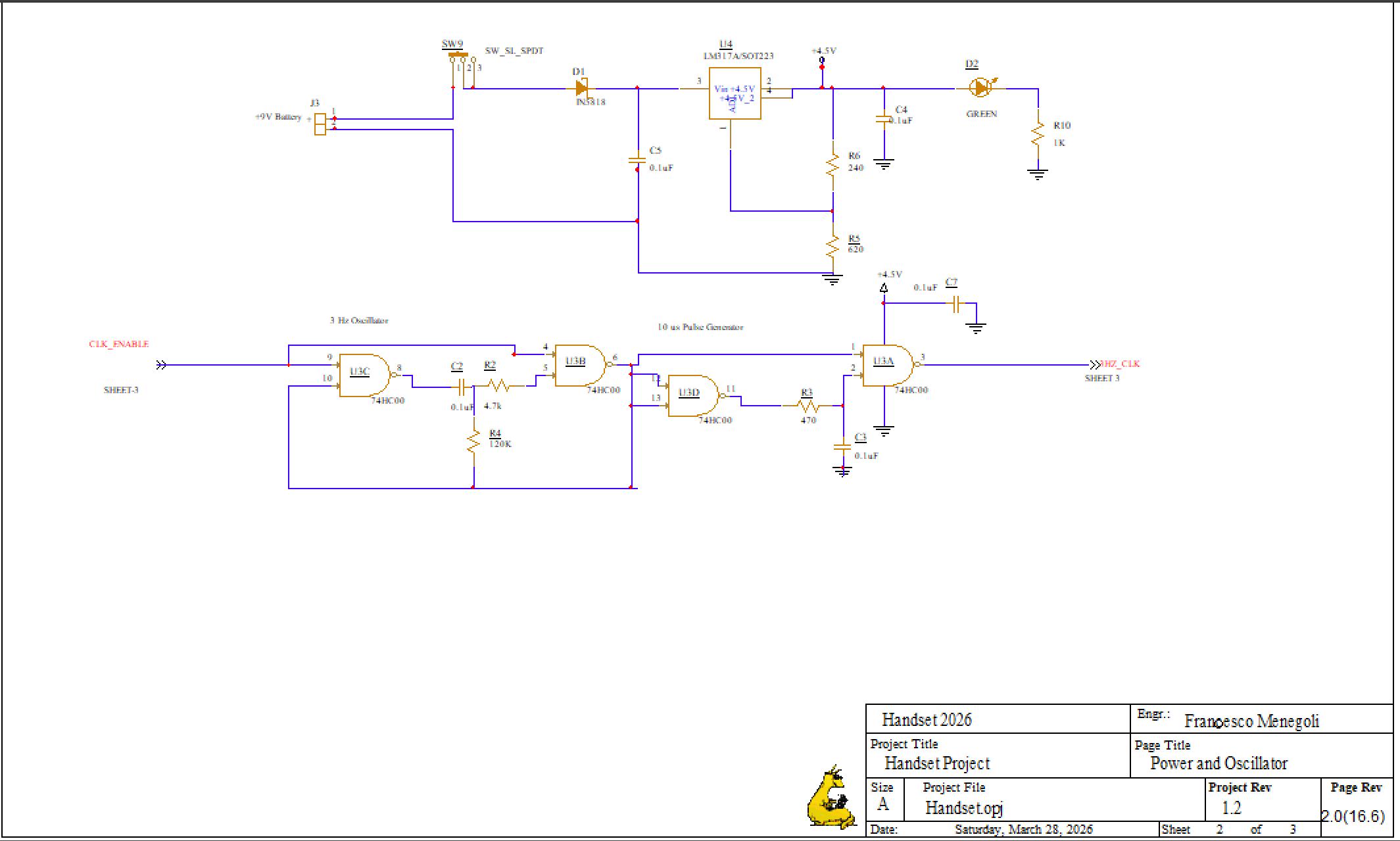Screen dimensions: 1400x841
Task: Click the C7 decoupling capacitor symbol
Action: (x=956, y=304)
